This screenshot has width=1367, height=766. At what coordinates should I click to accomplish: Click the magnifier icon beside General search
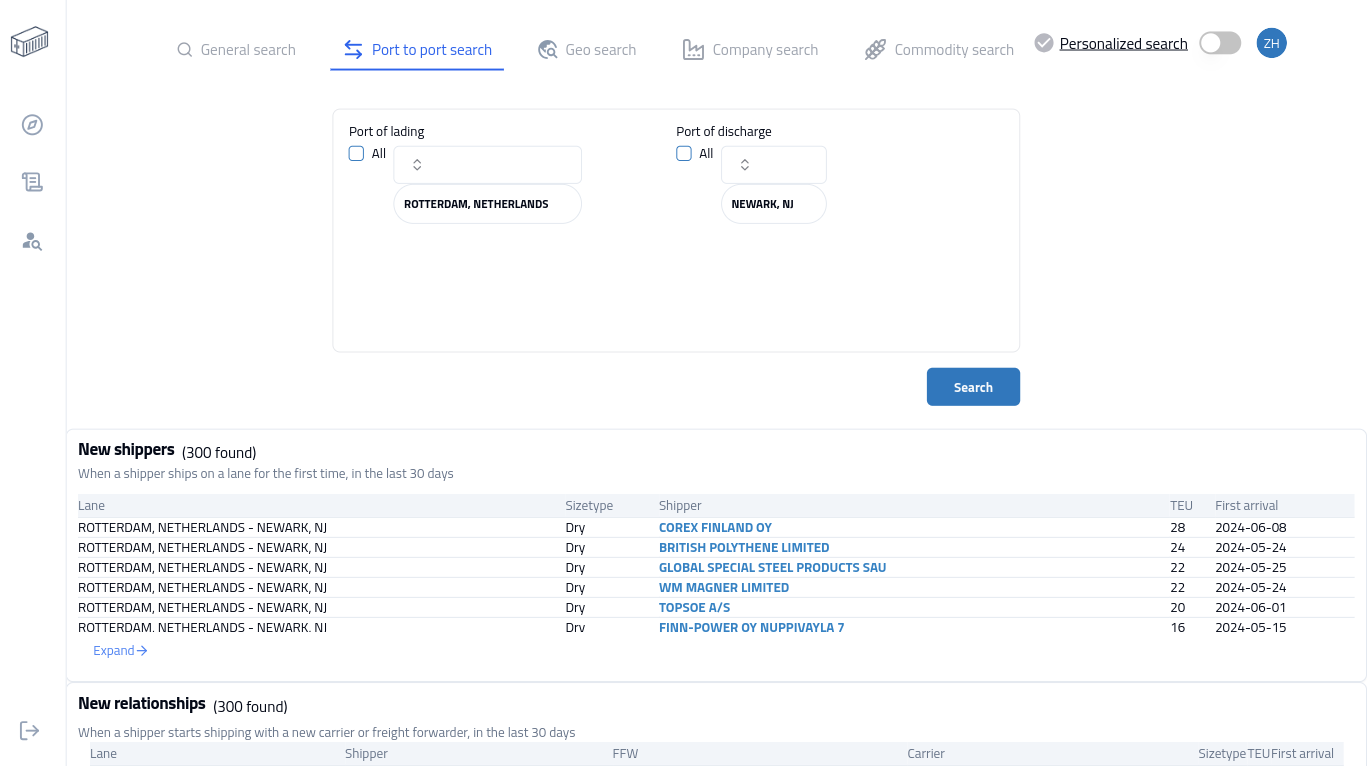pos(184,50)
